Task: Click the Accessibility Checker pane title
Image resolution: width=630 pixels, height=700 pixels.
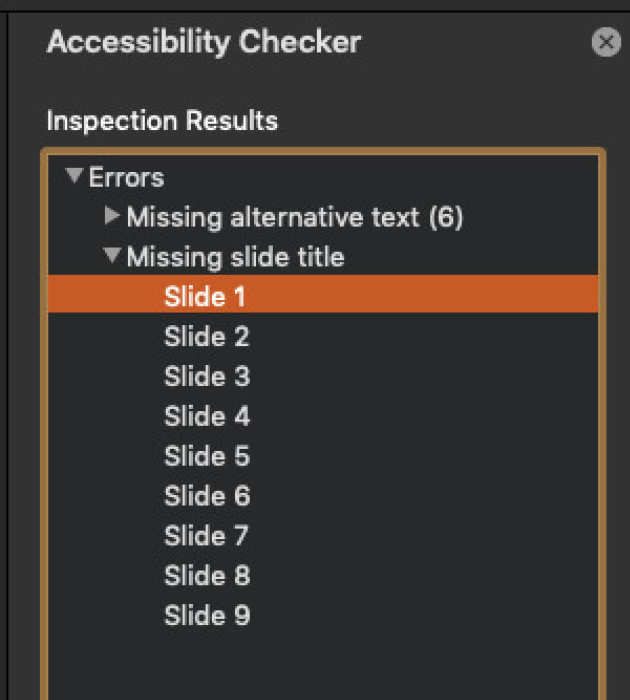Action: (203, 42)
